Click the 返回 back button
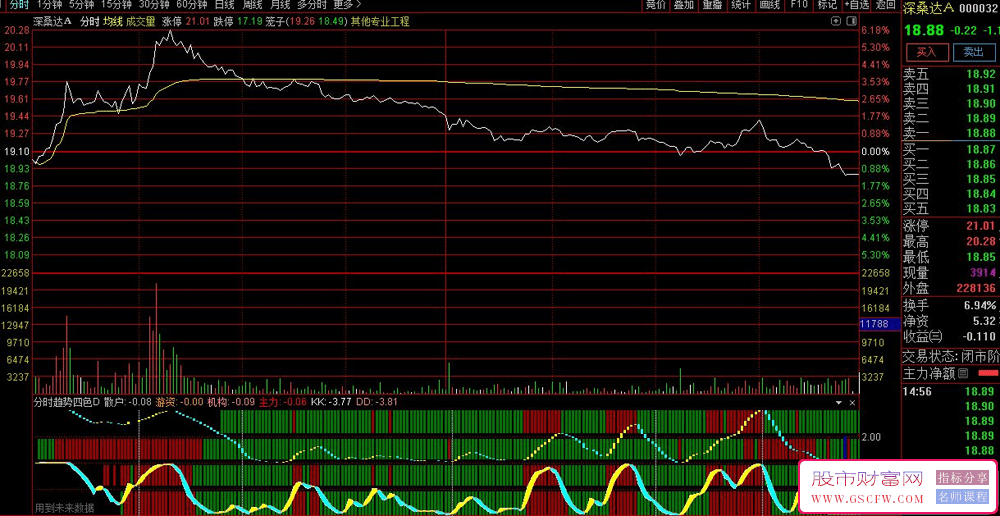The height and width of the screenshot is (516, 1000). click(885, 4)
